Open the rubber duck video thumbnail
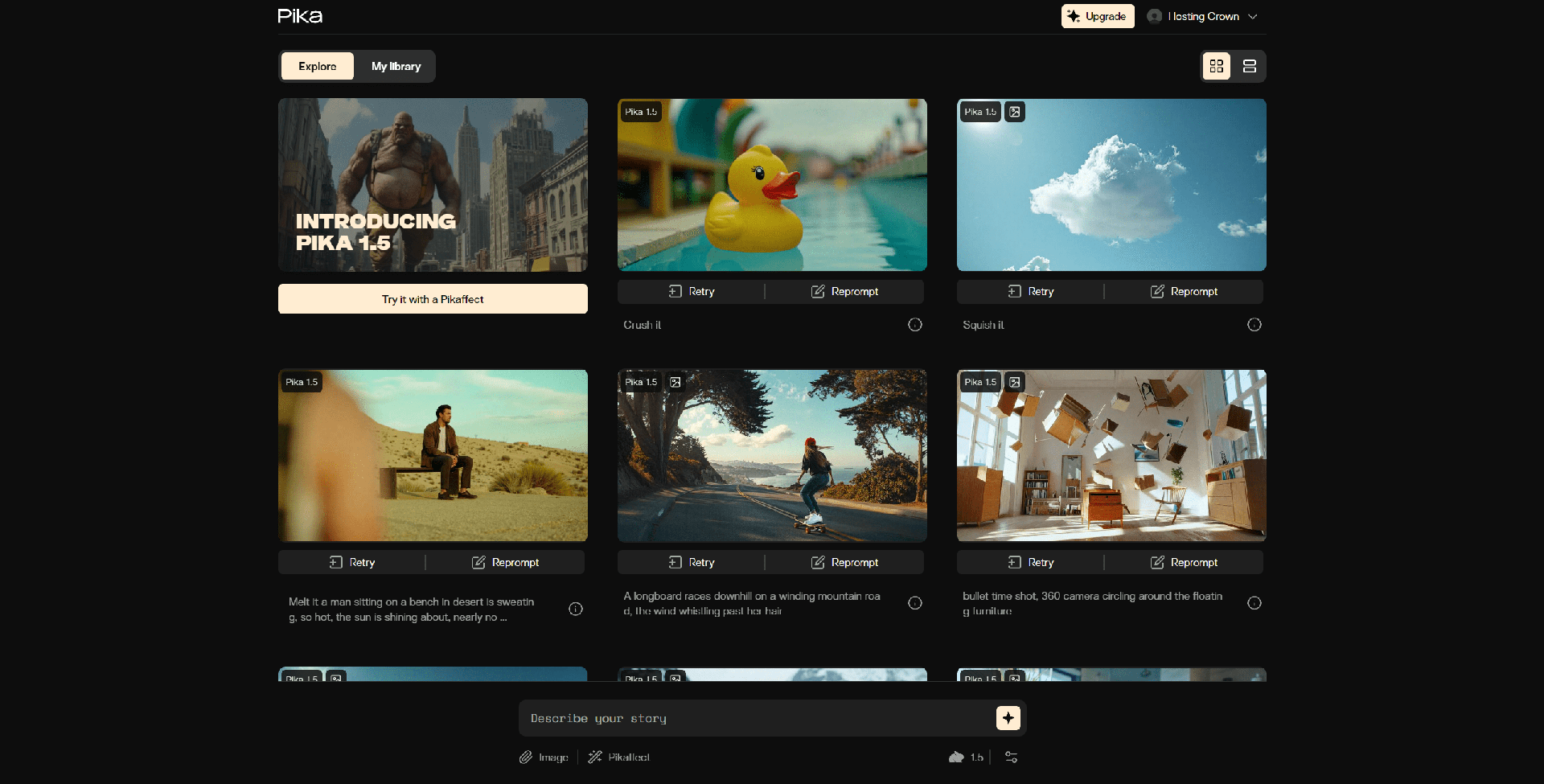The image size is (1544, 784). tap(772, 185)
